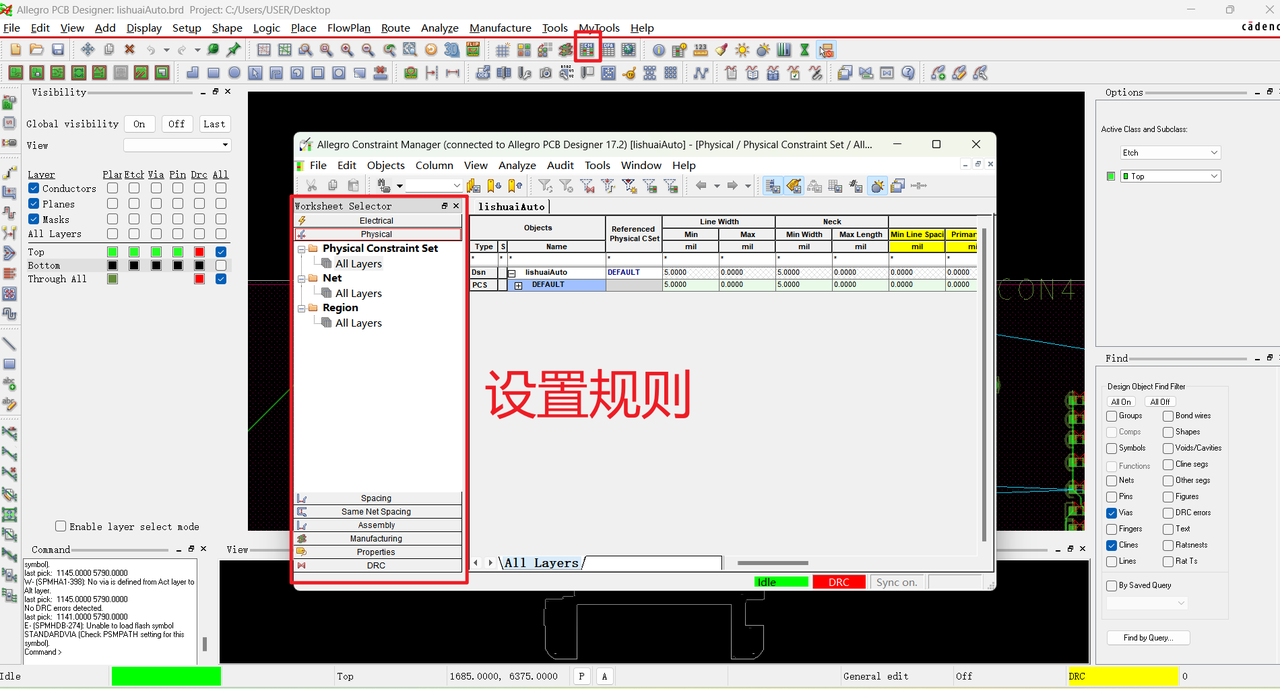Check the By Saved Query checkbox
Viewport: 1280px width, 689px height.
1112,585
